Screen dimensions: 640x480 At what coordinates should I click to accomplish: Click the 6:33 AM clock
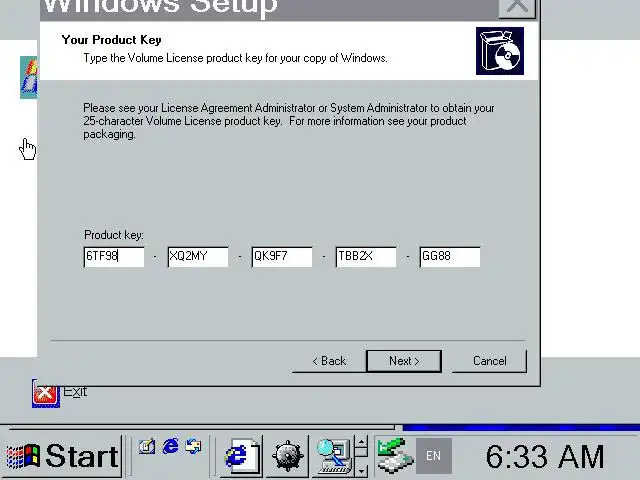tap(545, 456)
